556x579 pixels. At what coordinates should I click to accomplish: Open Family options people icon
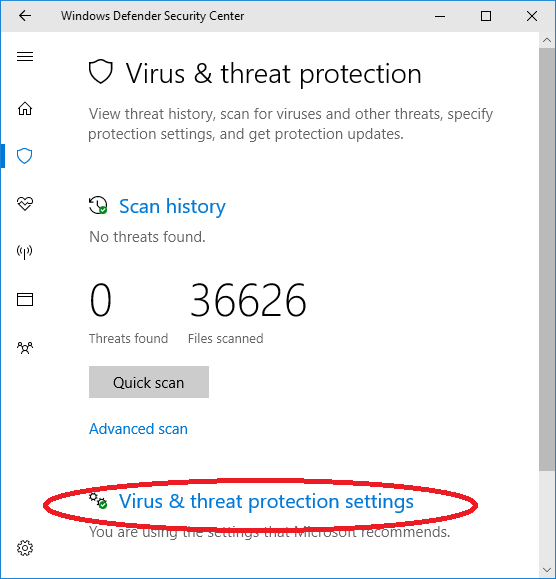25,347
